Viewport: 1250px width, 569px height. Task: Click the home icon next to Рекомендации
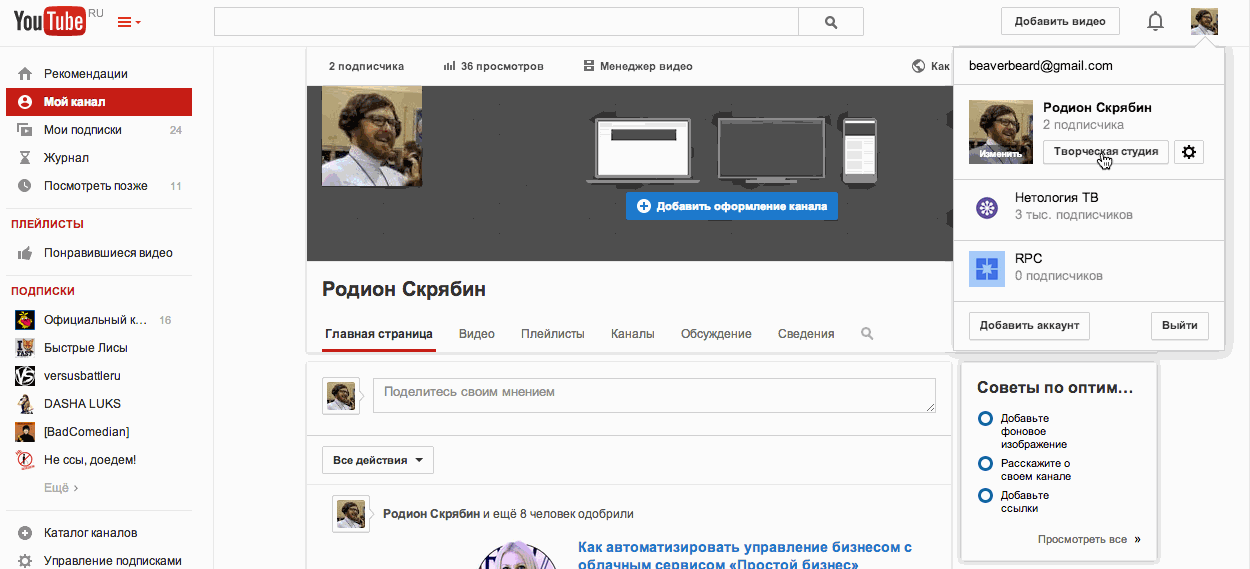click(x=25, y=74)
